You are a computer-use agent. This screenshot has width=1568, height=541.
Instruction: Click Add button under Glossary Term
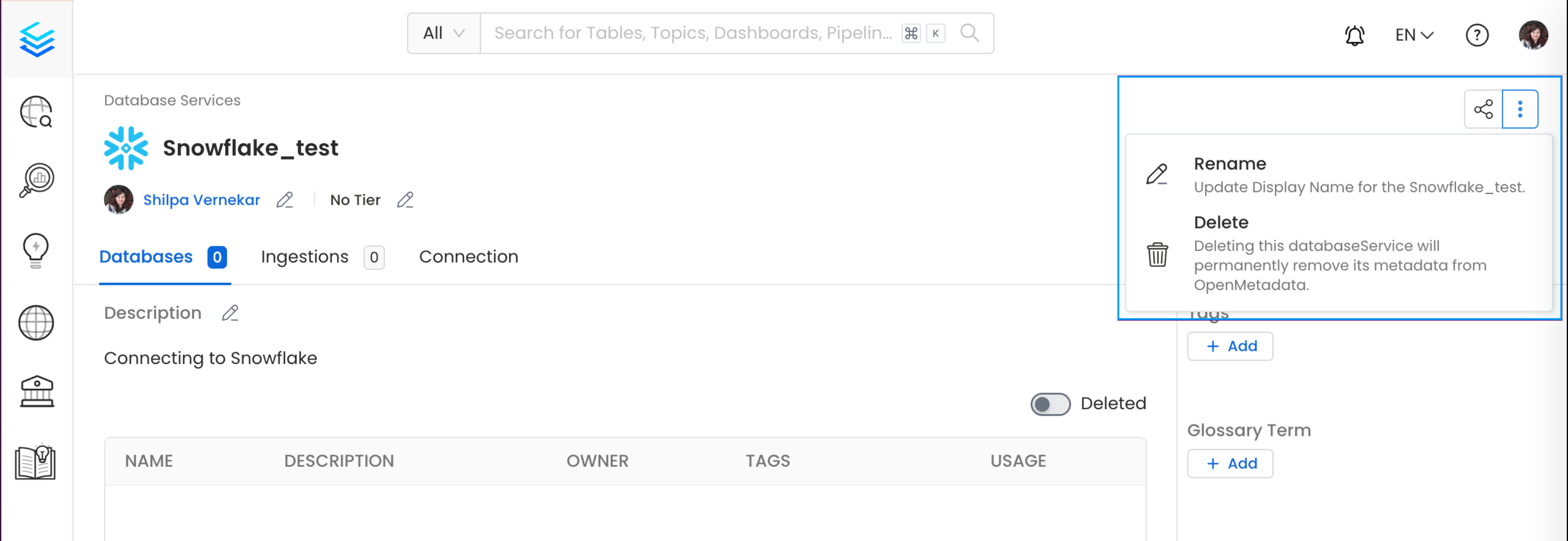(1230, 464)
